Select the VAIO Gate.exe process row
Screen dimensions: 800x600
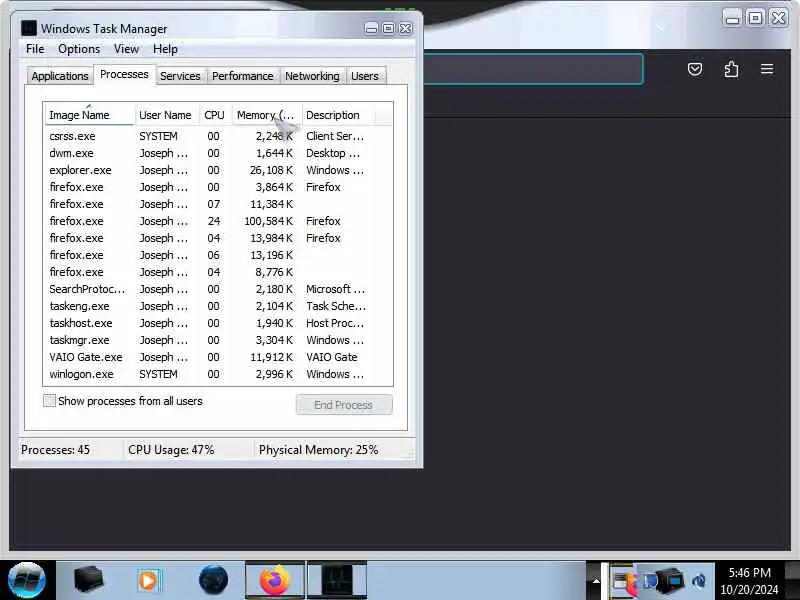pos(218,357)
